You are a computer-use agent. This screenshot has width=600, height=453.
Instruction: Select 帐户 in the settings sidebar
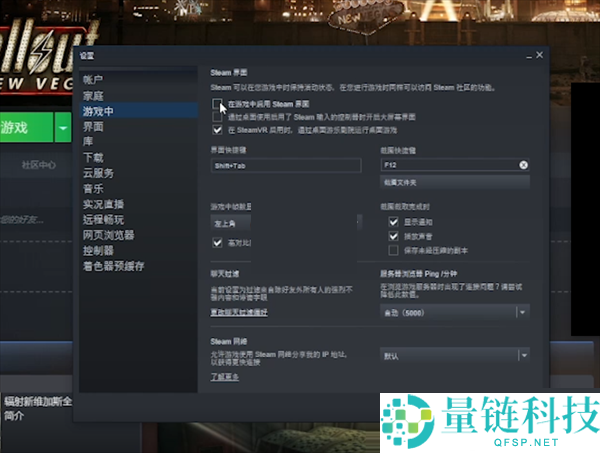[x=93, y=79]
